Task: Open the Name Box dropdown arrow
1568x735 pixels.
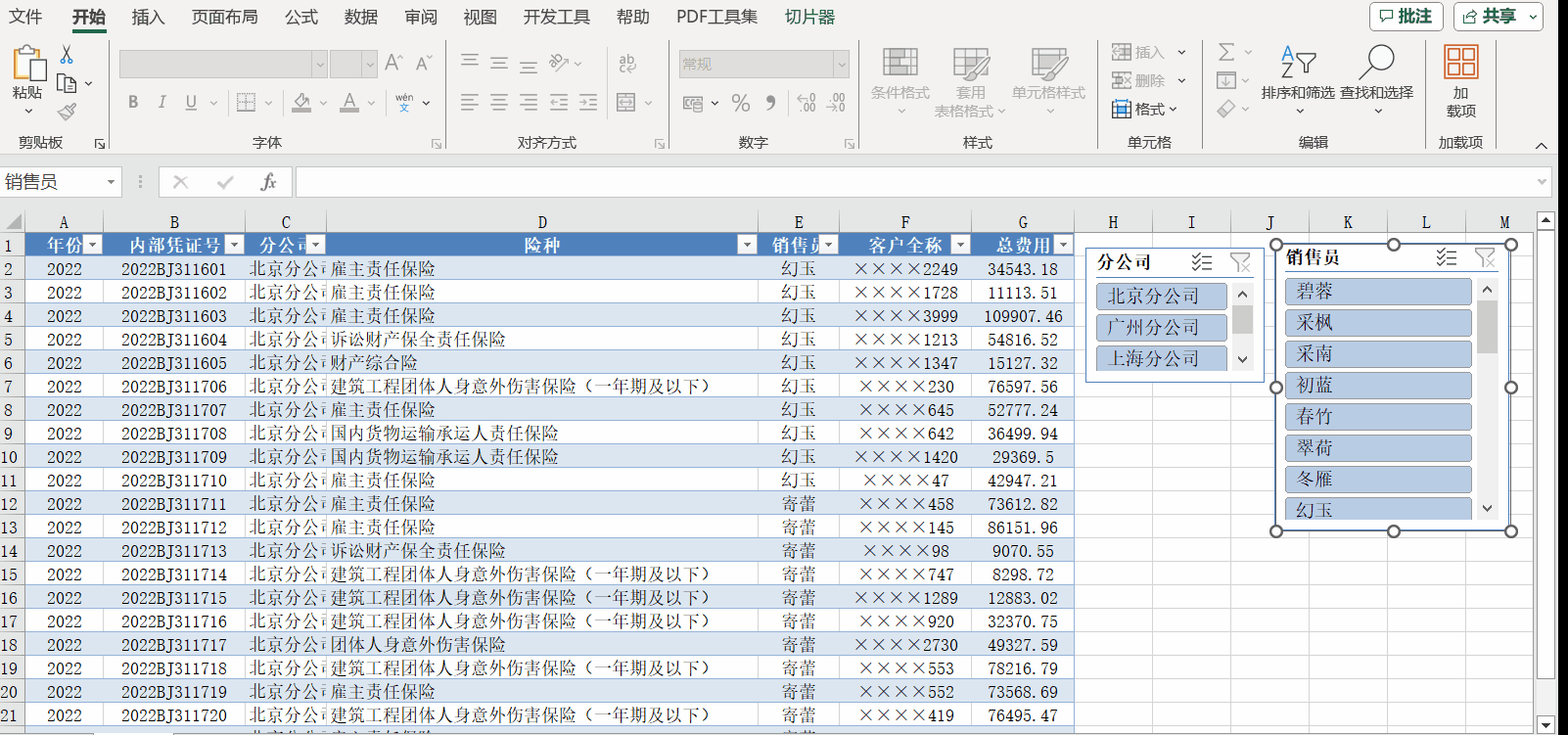Action: click(x=111, y=182)
